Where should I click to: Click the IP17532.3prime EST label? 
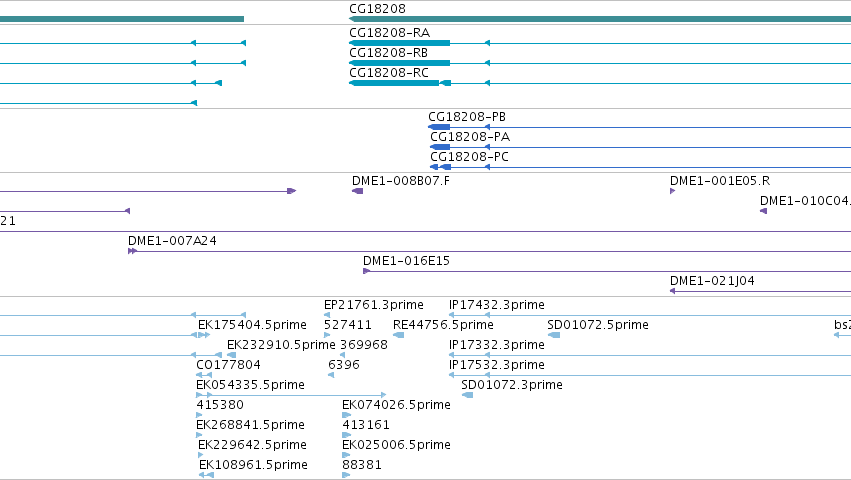(497, 365)
